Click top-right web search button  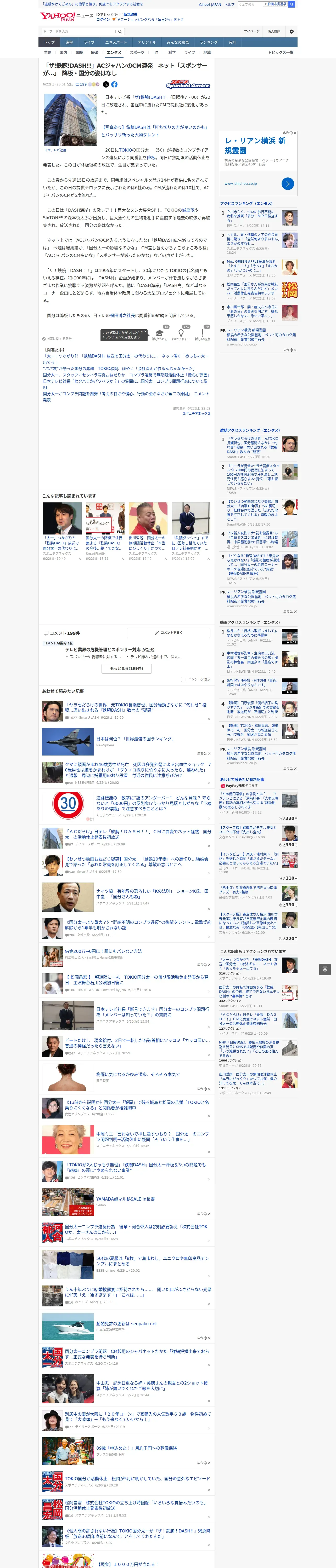(292, 4)
